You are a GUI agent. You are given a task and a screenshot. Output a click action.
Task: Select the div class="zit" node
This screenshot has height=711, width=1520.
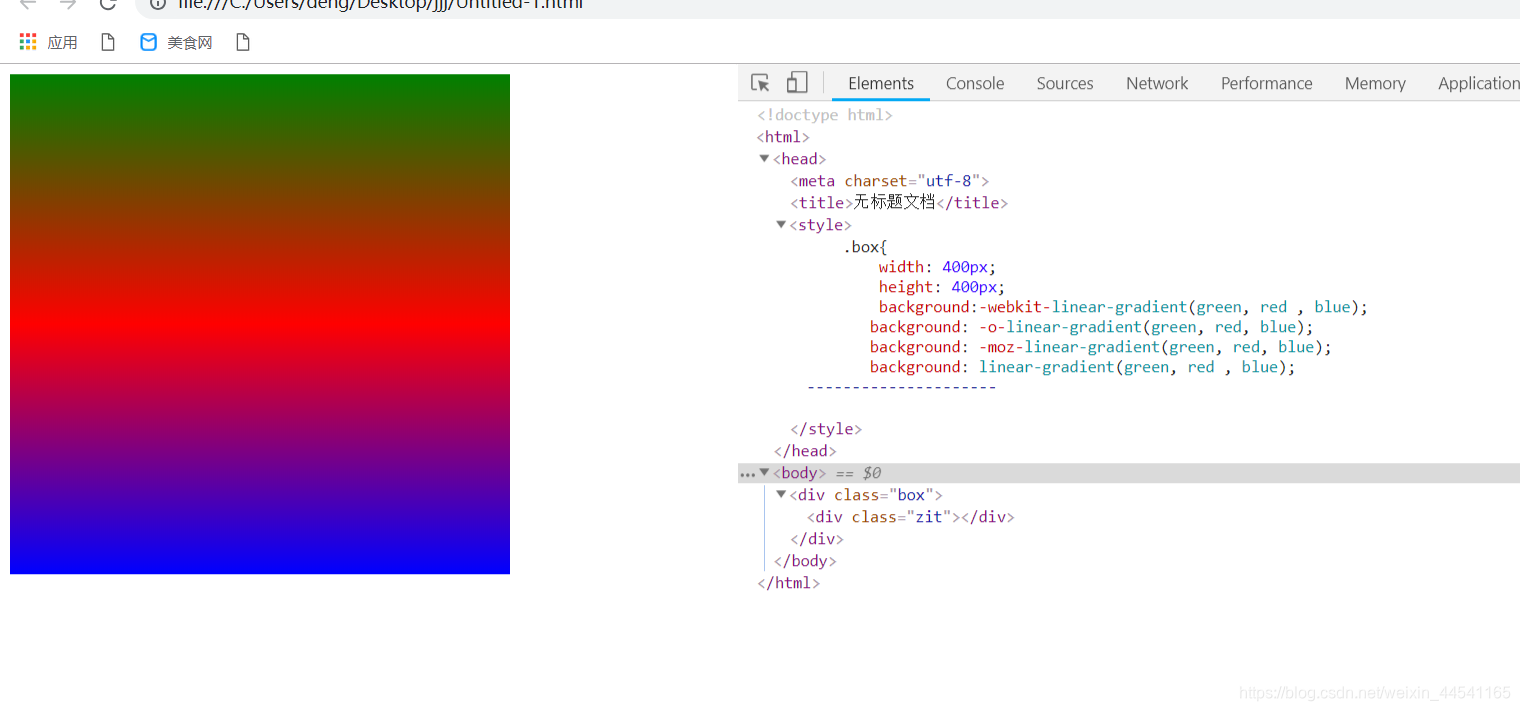point(911,517)
